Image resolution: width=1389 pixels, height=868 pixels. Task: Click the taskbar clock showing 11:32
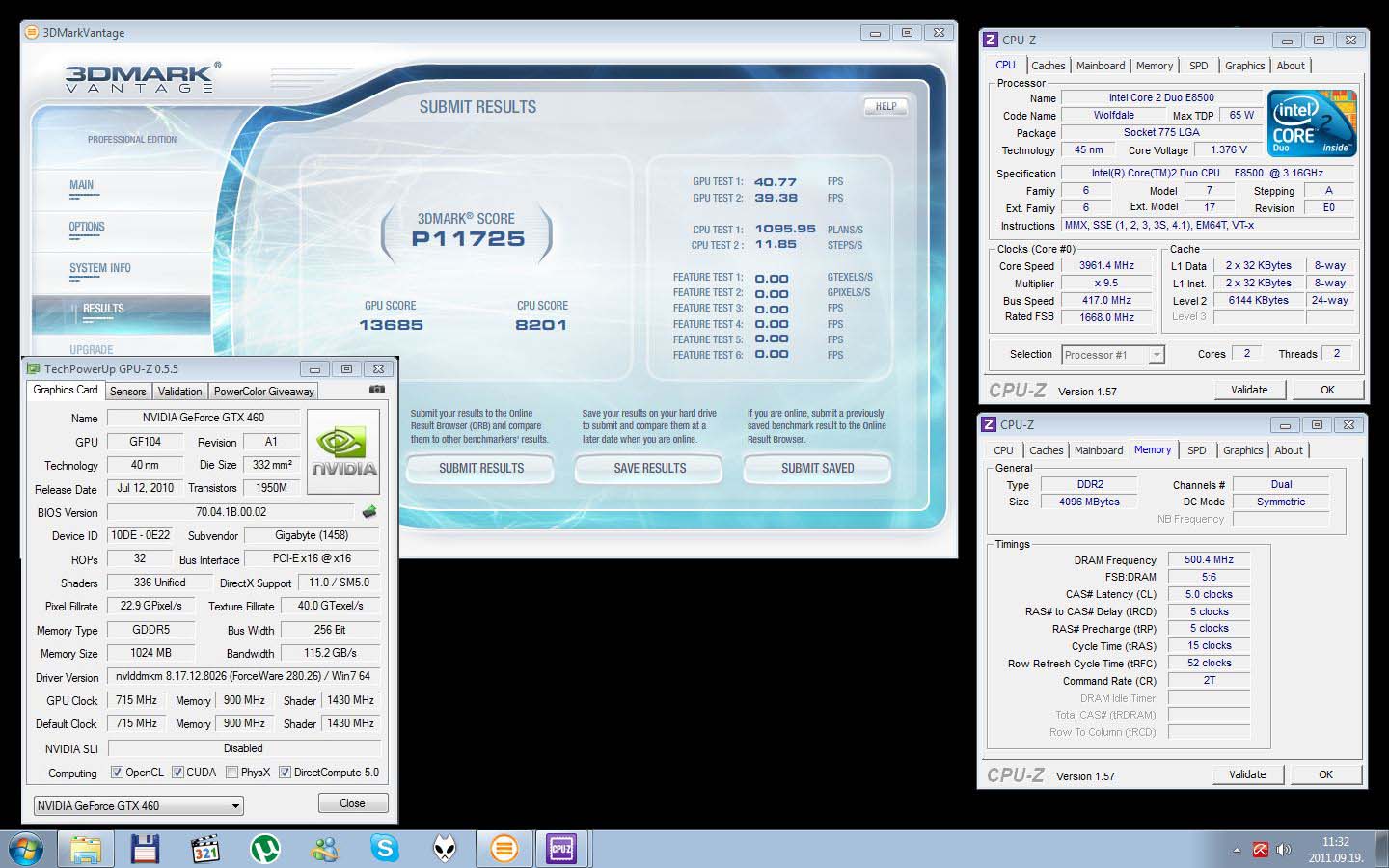click(1336, 850)
